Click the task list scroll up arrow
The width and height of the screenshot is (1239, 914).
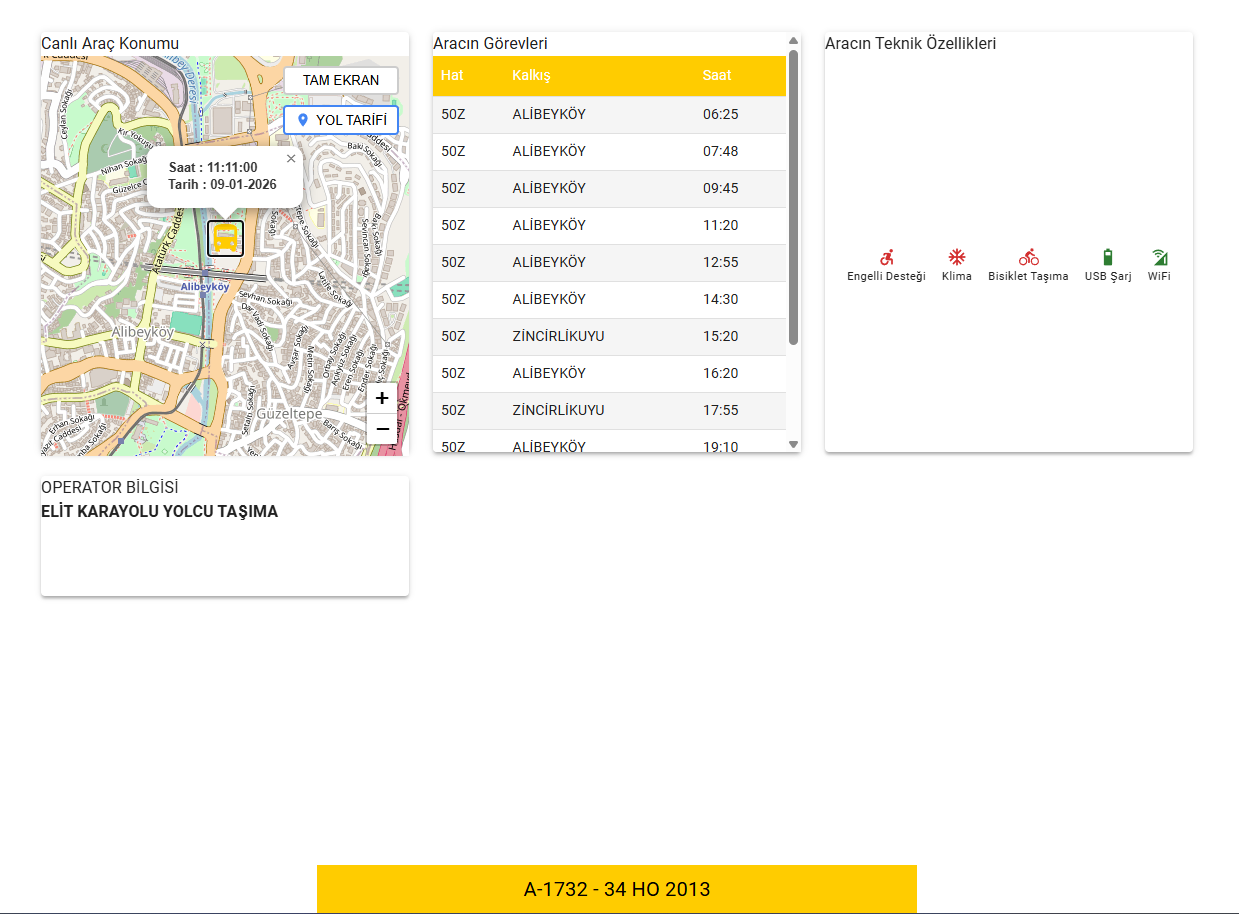point(794,41)
